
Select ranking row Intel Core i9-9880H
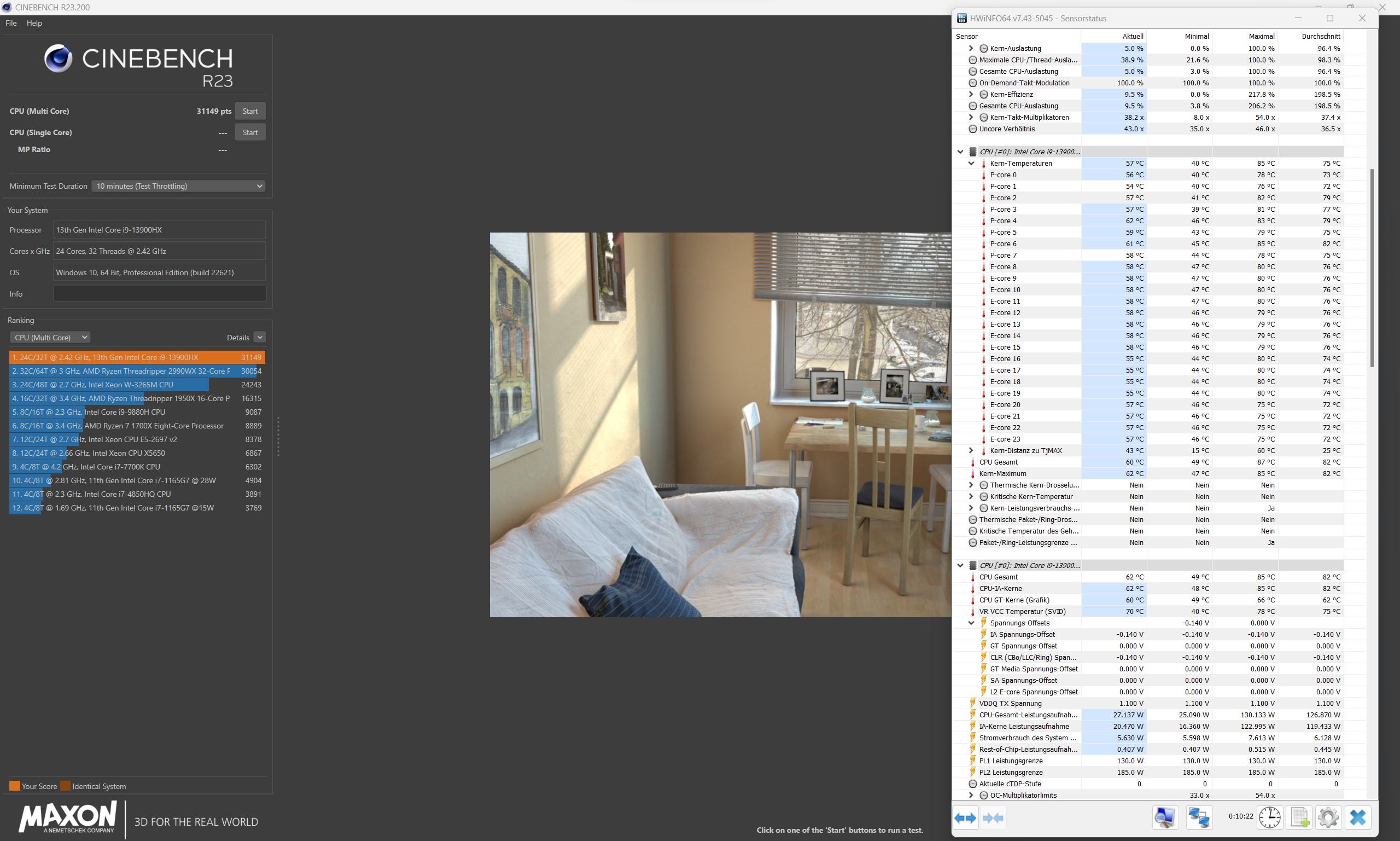click(x=137, y=412)
